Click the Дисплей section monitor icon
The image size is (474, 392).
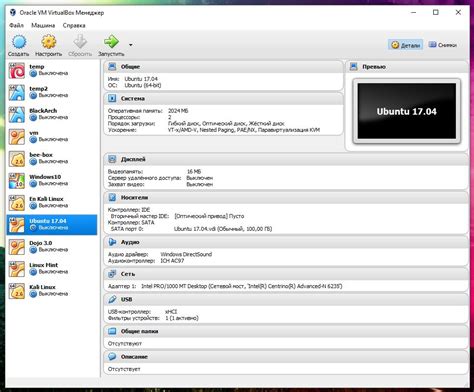pyautogui.click(x=112, y=159)
